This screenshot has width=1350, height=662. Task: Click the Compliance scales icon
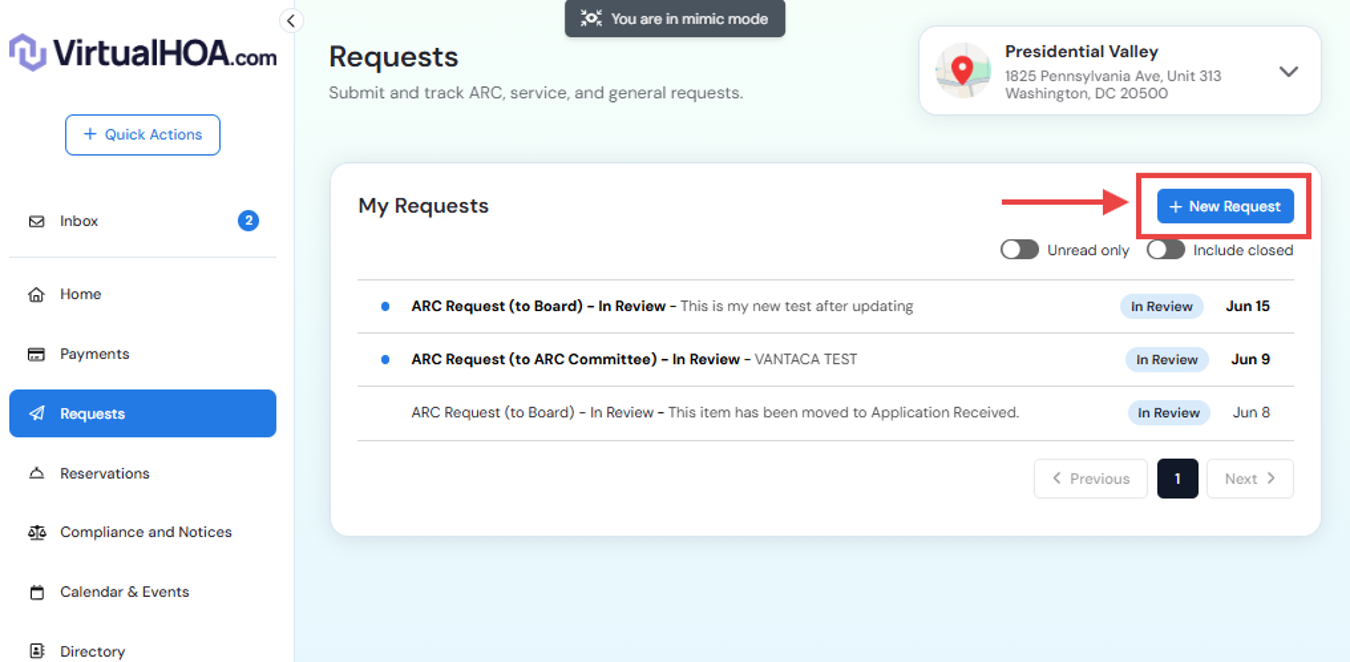click(37, 532)
